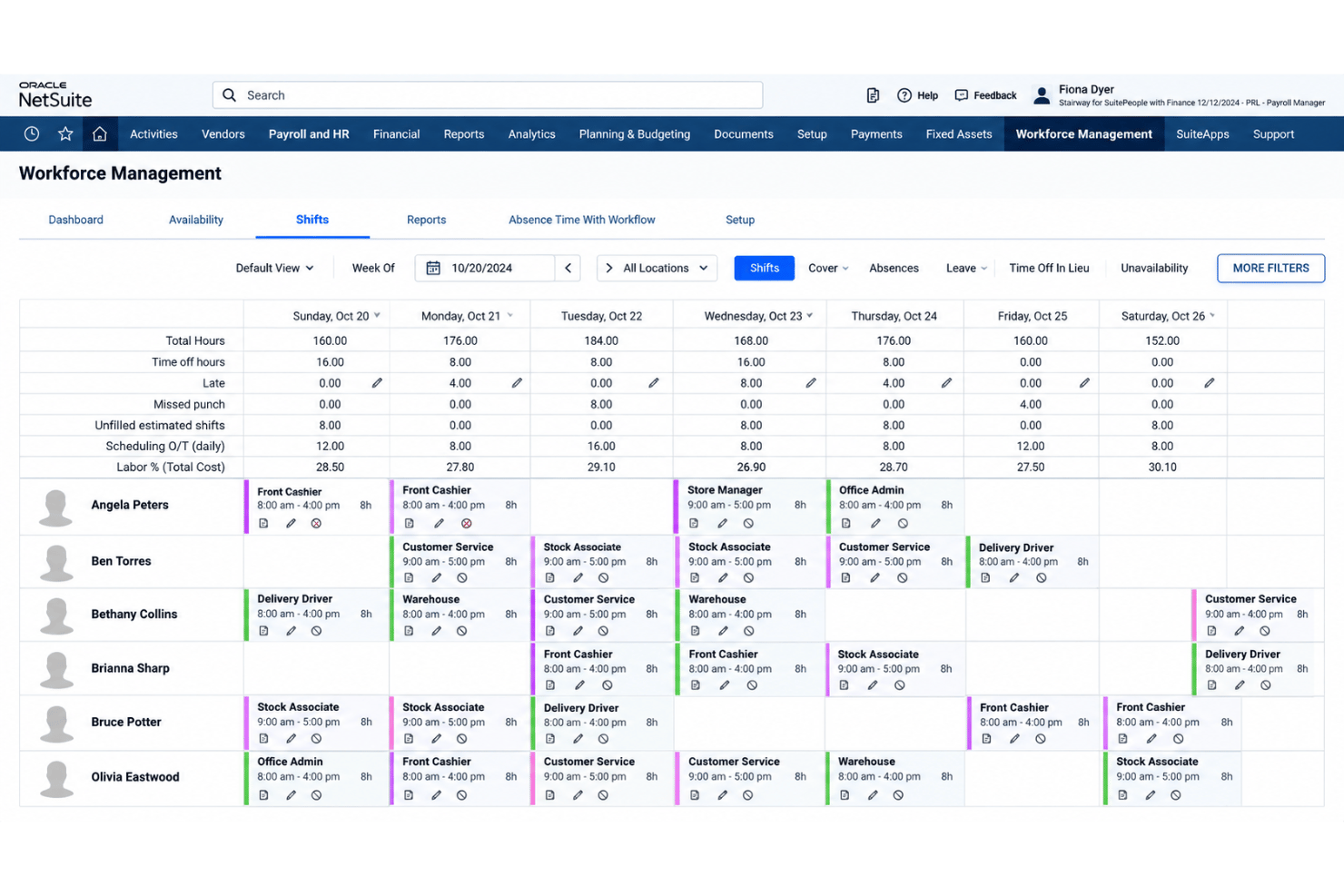
Task: Edit Angela Peters' Sunday Front Cashier shift
Action: point(291,524)
